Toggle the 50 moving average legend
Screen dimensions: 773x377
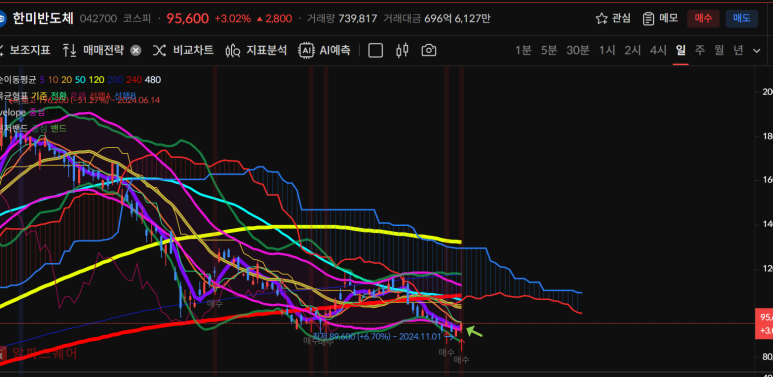[x=80, y=80]
